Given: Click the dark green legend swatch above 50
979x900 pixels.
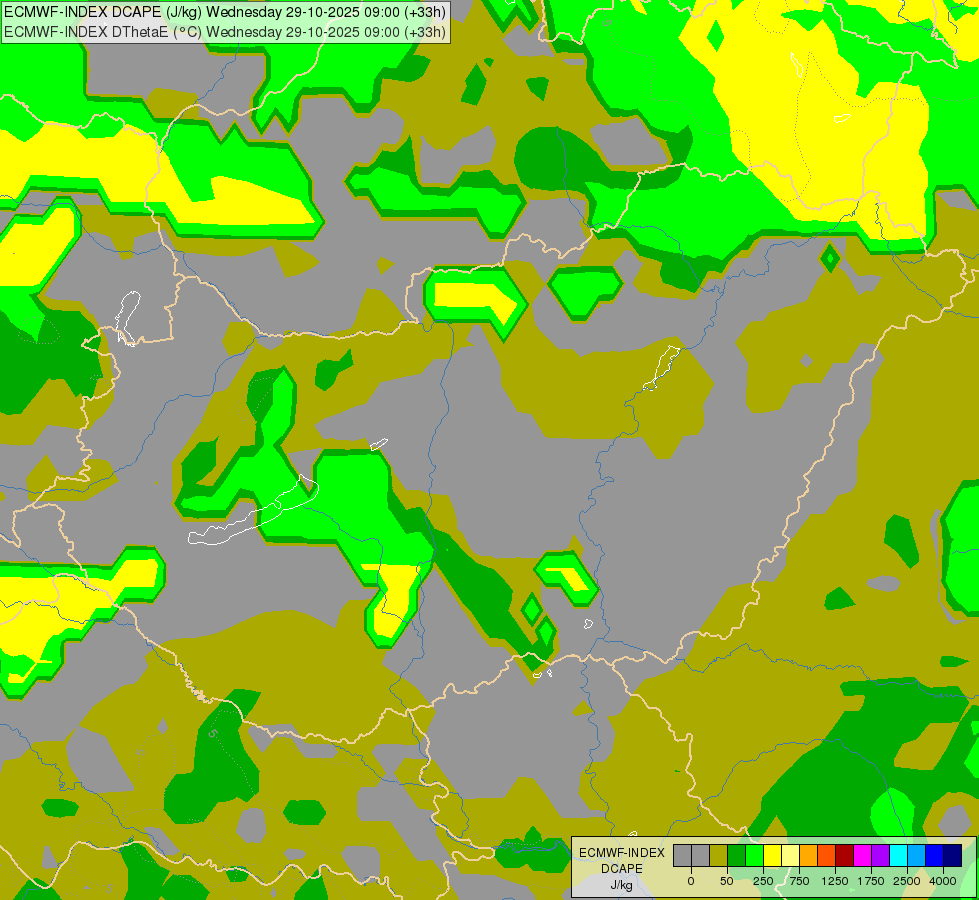Looking at the screenshot, I should coord(737,855).
